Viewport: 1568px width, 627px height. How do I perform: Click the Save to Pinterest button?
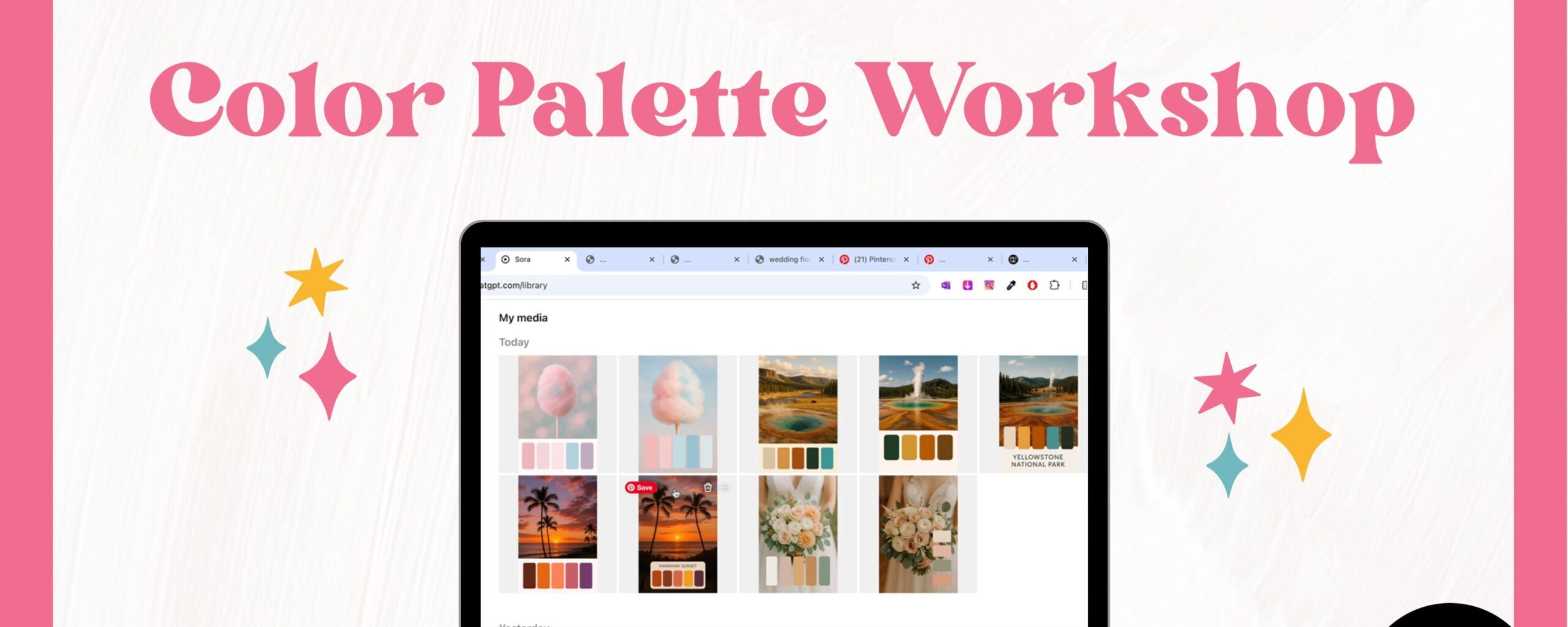pyautogui.click(x=641, y=488)
